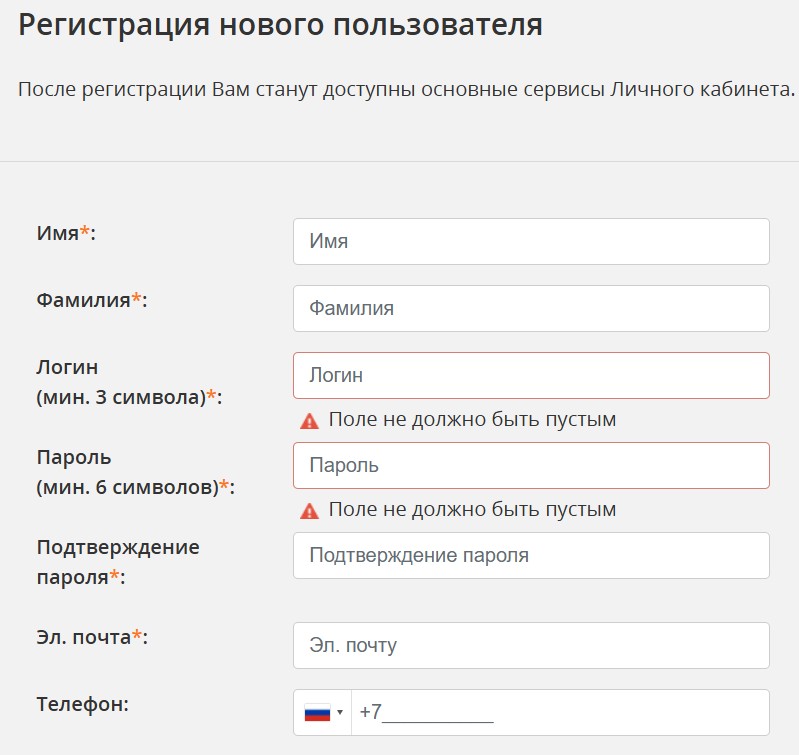The height and width of the screenshot is (755, 799).
Task: Click the Имя input field
Action: pyautogui.click(x=531, y=241)
